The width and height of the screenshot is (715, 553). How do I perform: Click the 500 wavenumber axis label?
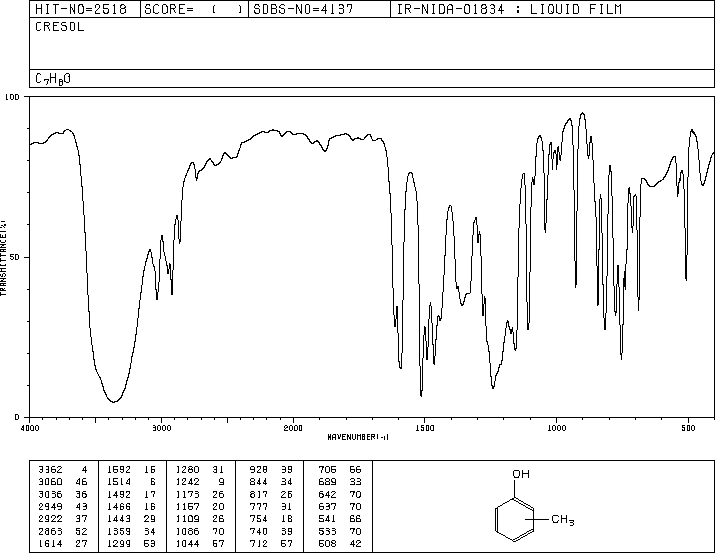click(688, 428)
